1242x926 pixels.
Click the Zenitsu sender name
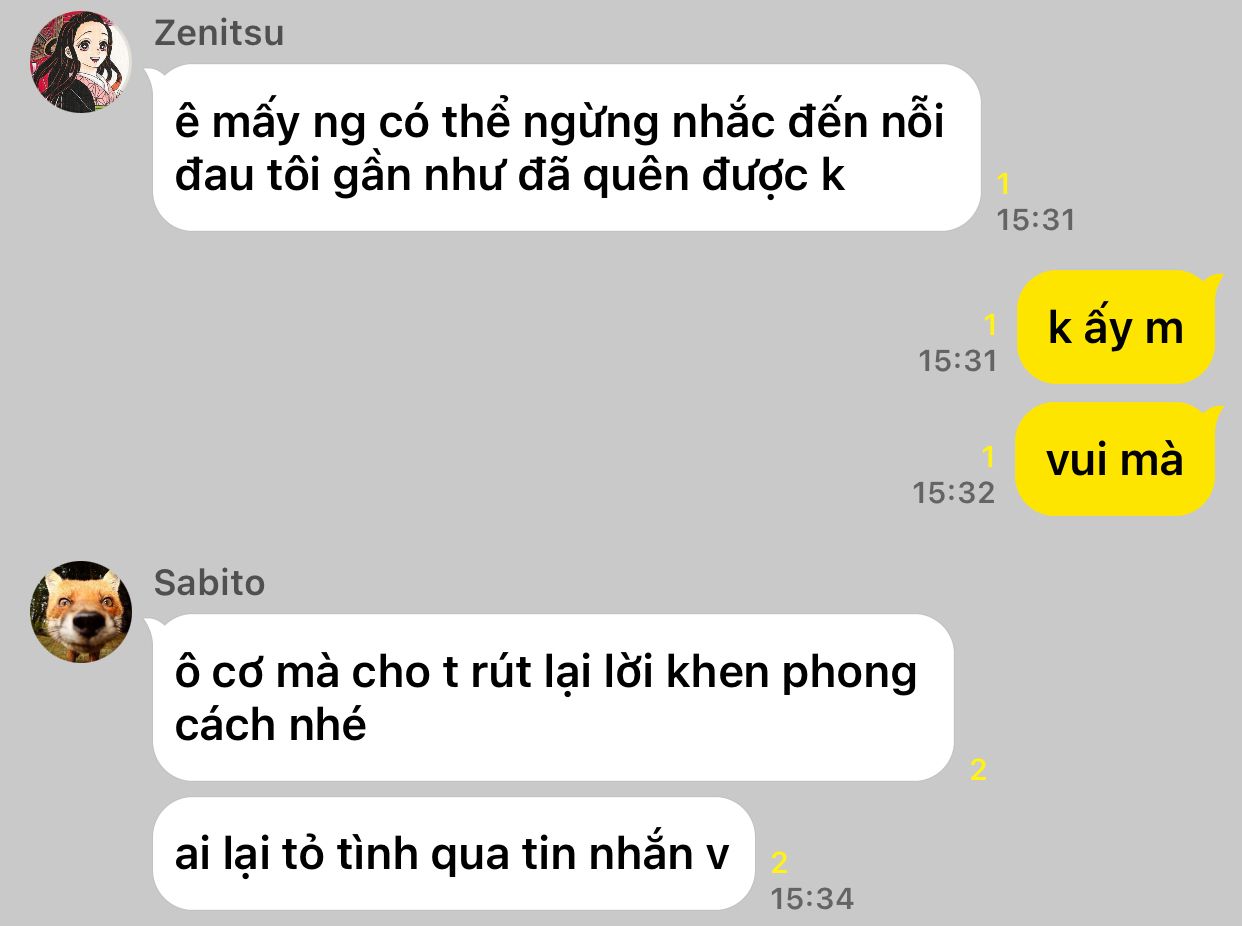[x=219, y=33]
